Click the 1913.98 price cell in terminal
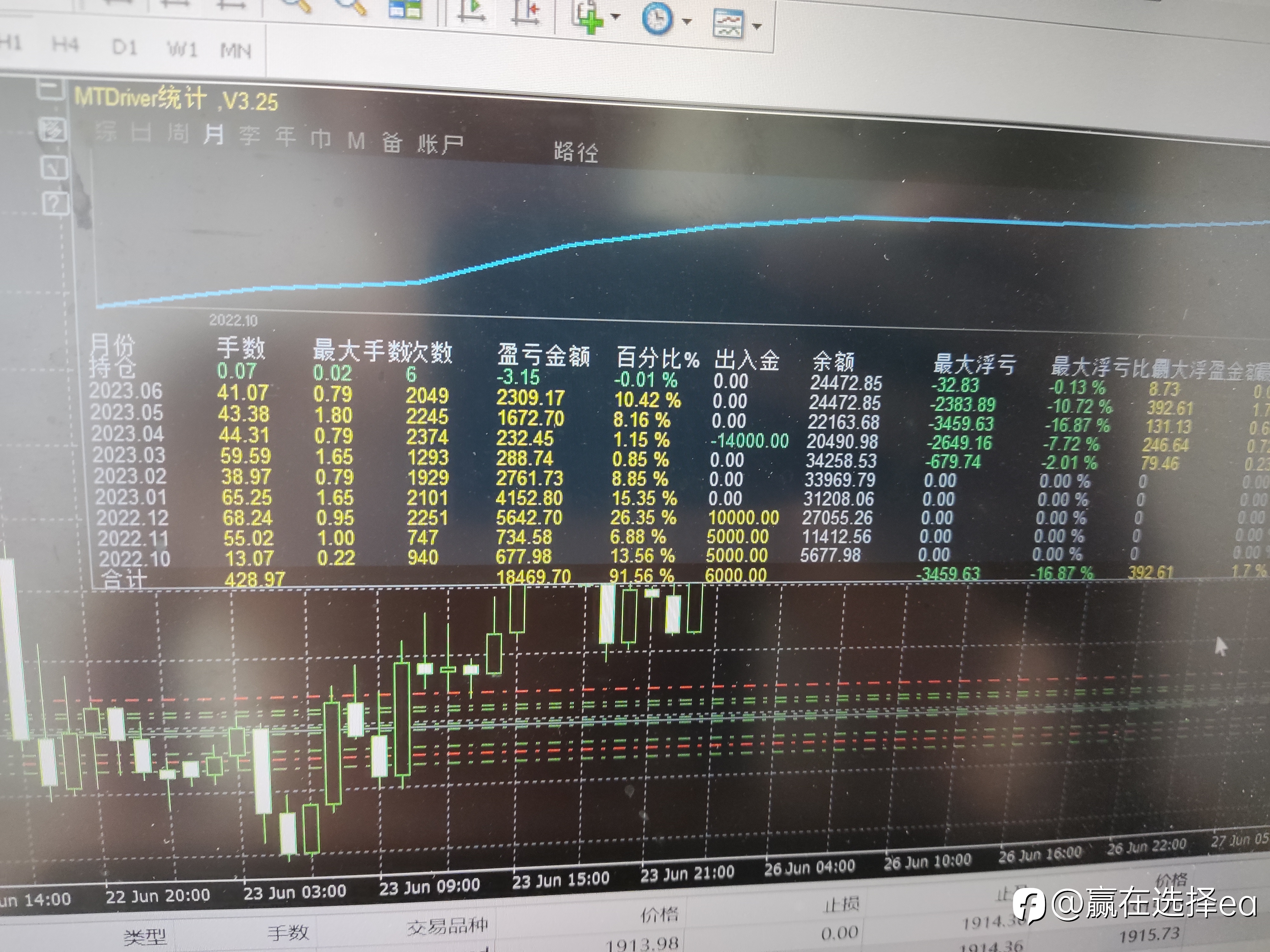The image size is (1270, 952). click(643, 943)
